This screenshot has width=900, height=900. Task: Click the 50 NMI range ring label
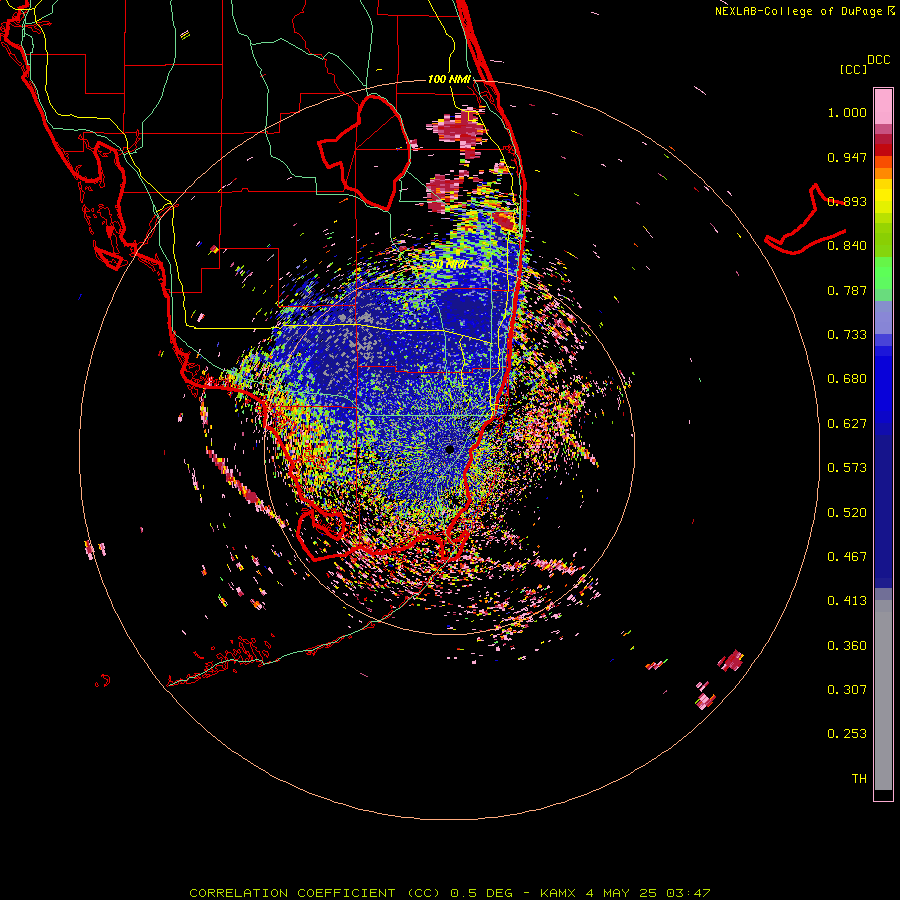(450, 265)
